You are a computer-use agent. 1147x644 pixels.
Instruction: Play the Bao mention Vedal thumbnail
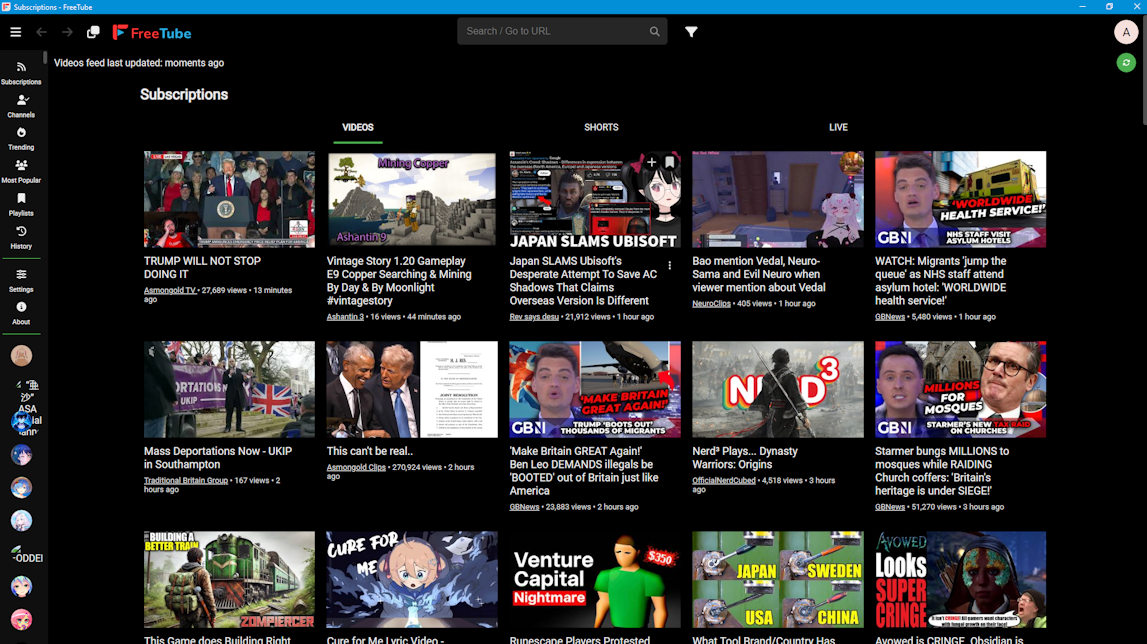coord(778,199)
